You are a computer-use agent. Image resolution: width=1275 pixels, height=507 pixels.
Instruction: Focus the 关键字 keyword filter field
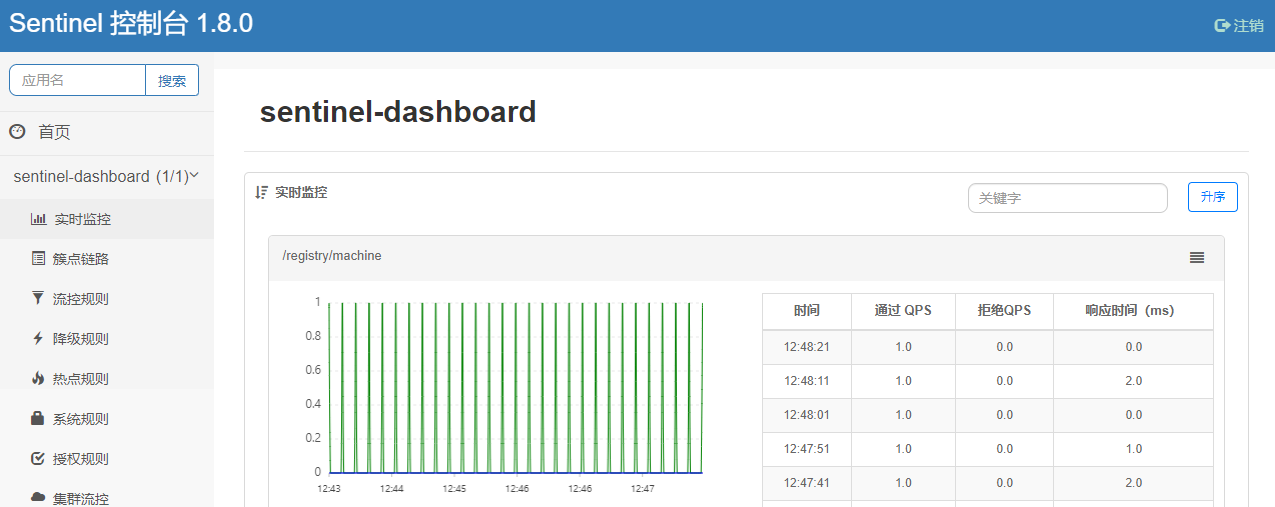[1068, 198]
